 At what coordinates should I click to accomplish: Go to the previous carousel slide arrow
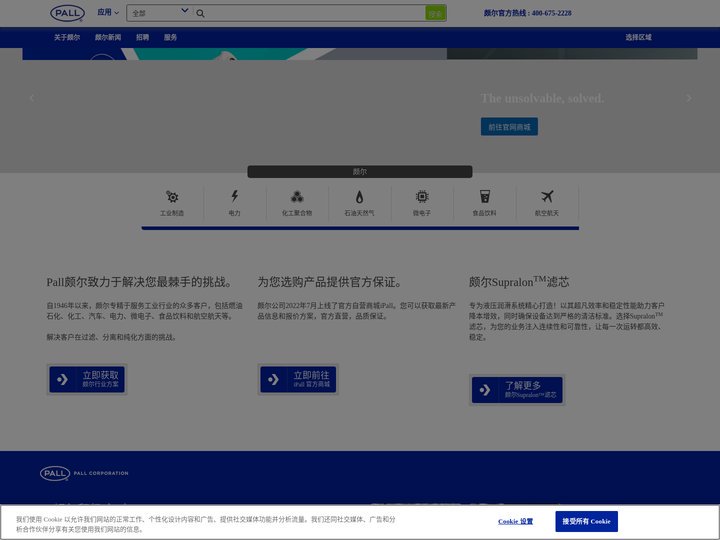click(x=32, y=98)
